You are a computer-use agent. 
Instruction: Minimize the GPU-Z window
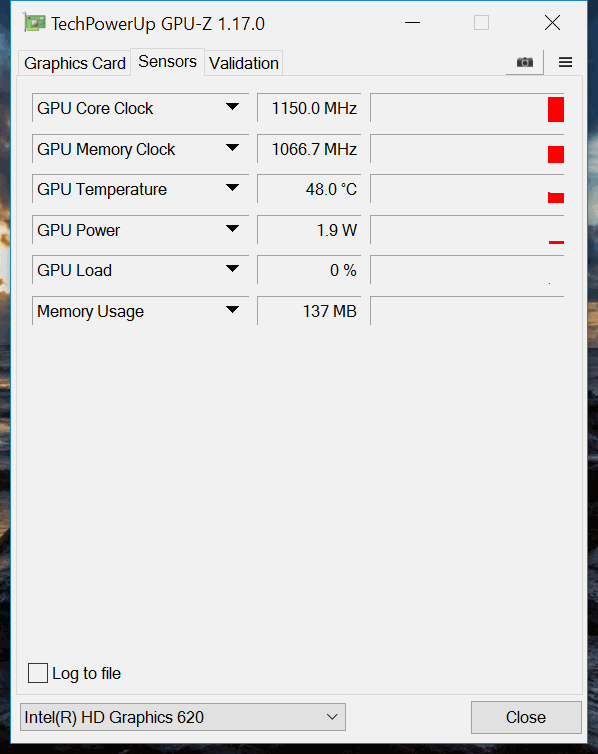tap(412, 23)
